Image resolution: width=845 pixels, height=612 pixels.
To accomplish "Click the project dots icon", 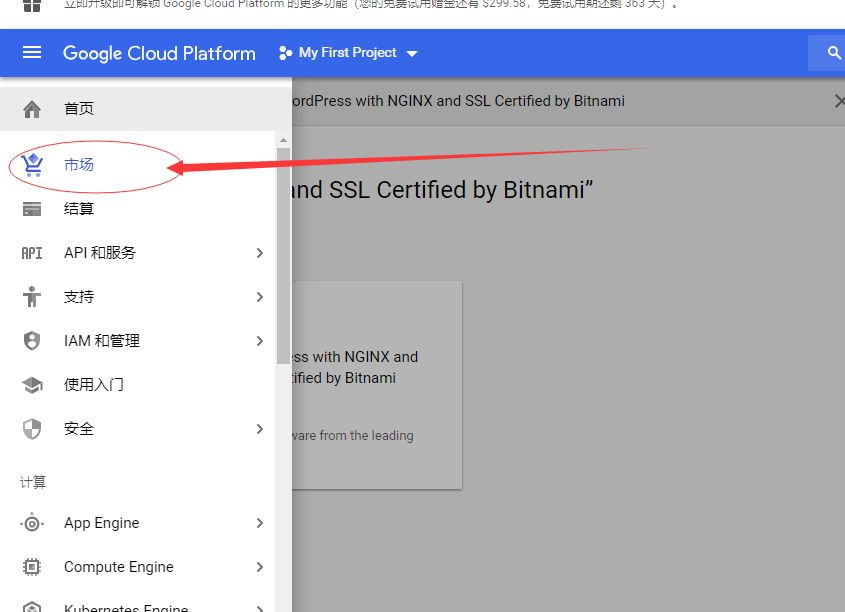I will [x=286, y=53].
